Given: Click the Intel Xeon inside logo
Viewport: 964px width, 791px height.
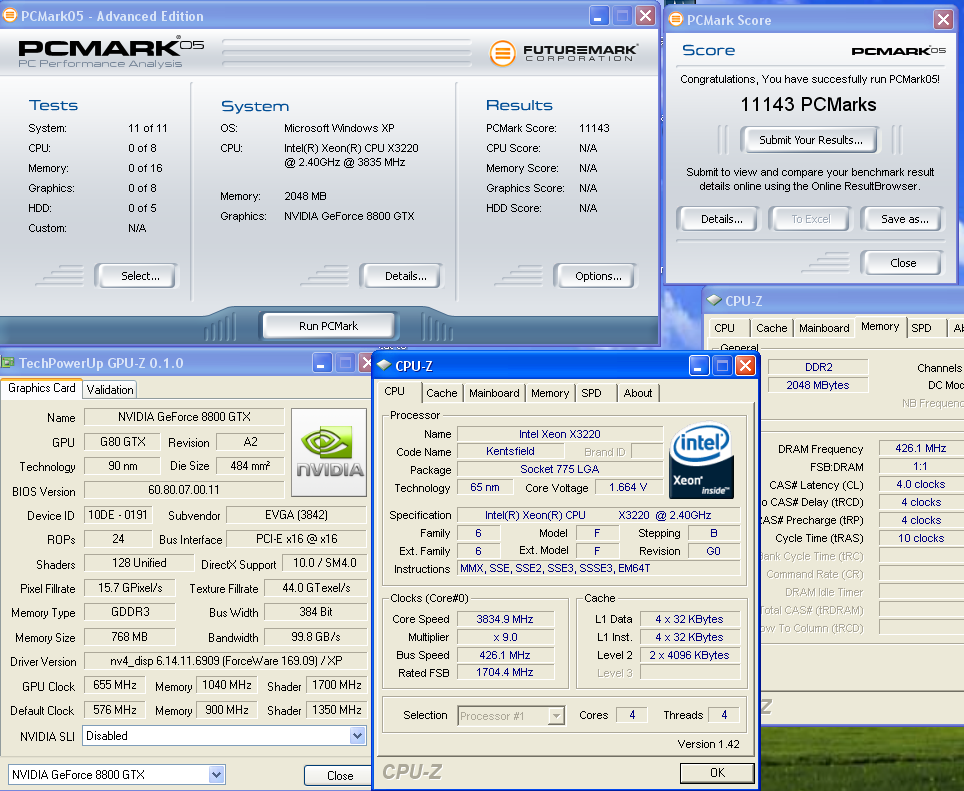Looking at the screenshot, I should click(x=701, y=460).
